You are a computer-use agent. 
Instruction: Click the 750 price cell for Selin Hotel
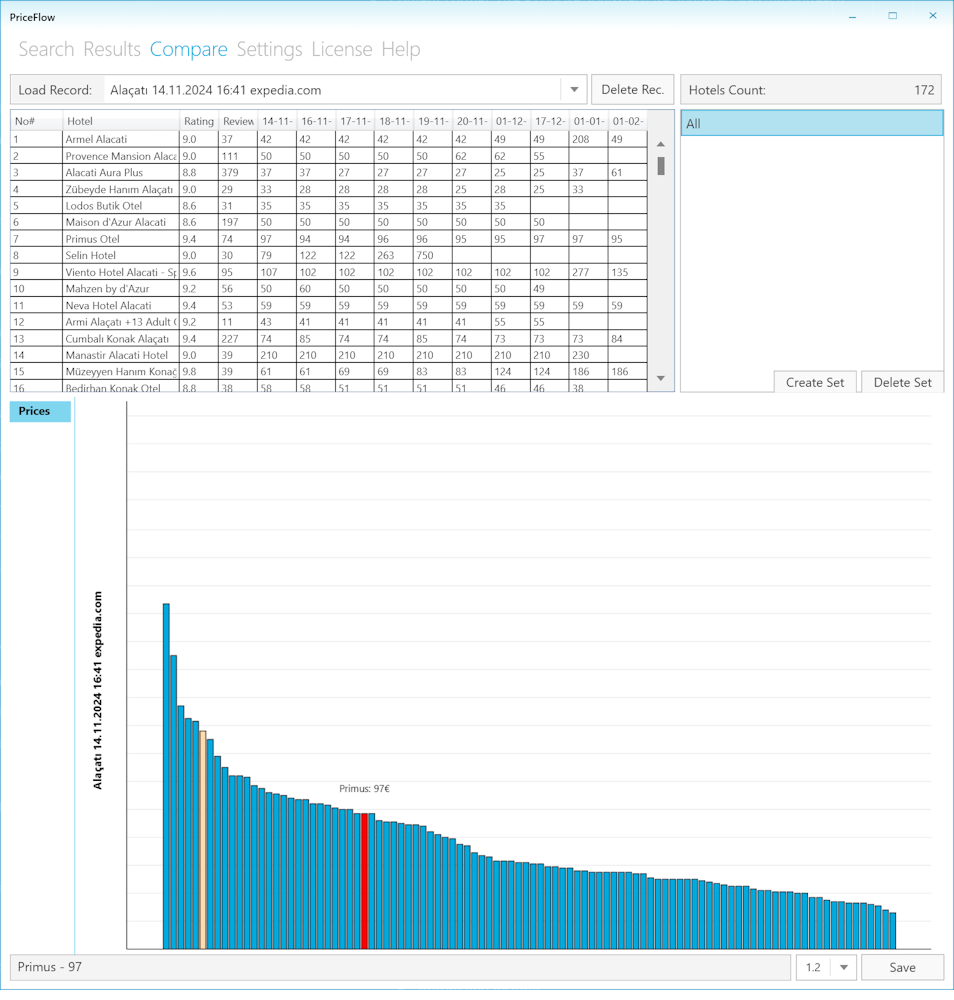pos(432,255)
